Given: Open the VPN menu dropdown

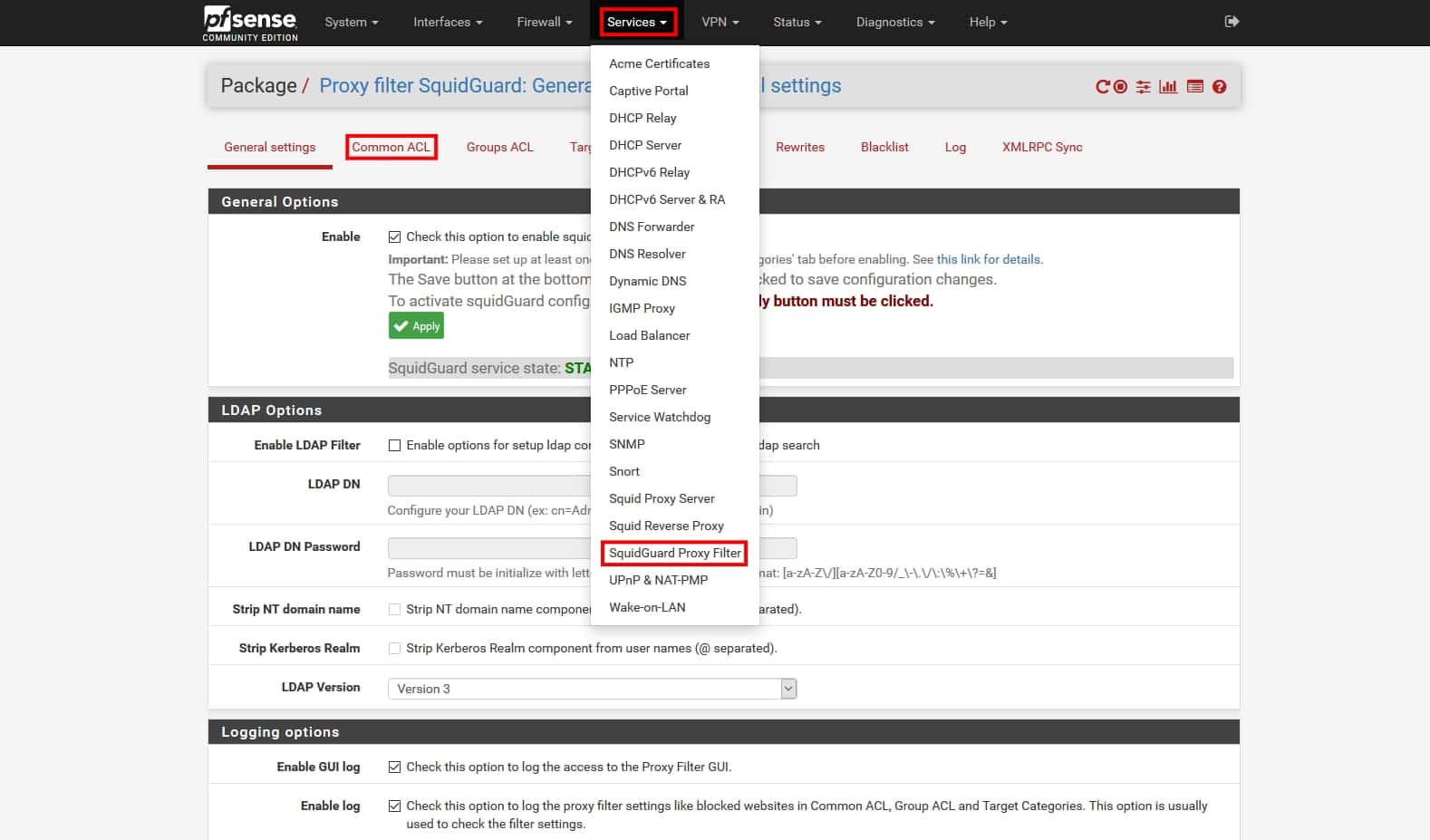Looking at the screenshot, I should pos(720,22).
